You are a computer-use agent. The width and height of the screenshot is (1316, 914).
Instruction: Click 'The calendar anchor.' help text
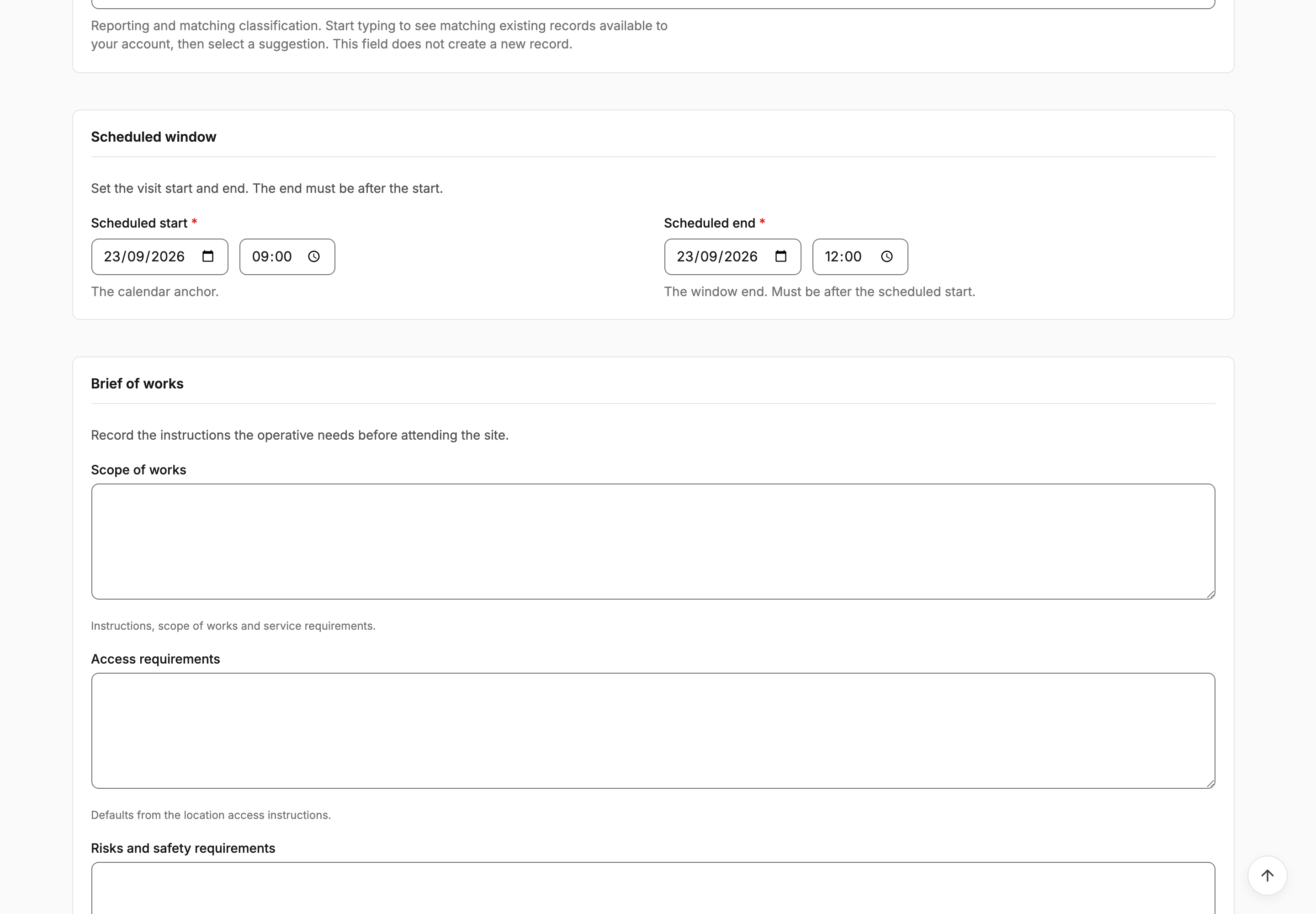pos(154,292)
